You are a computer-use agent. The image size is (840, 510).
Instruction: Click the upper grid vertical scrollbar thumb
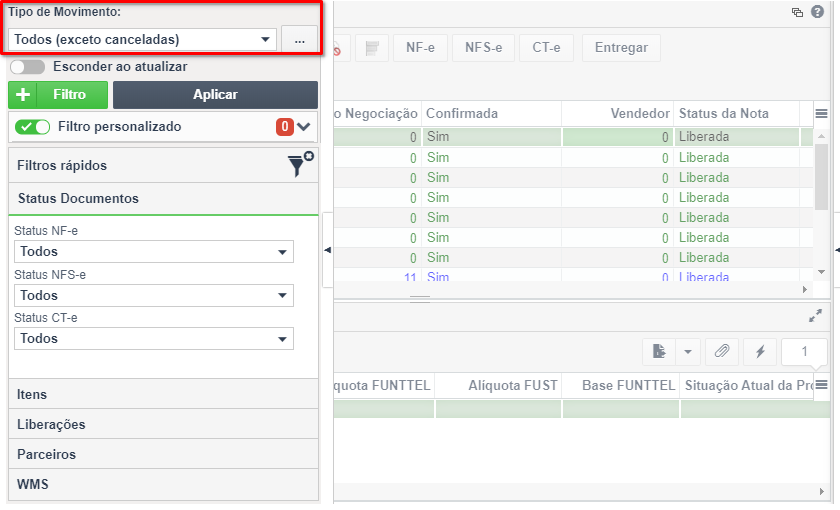pyautogui.click(x=821, y=177)
